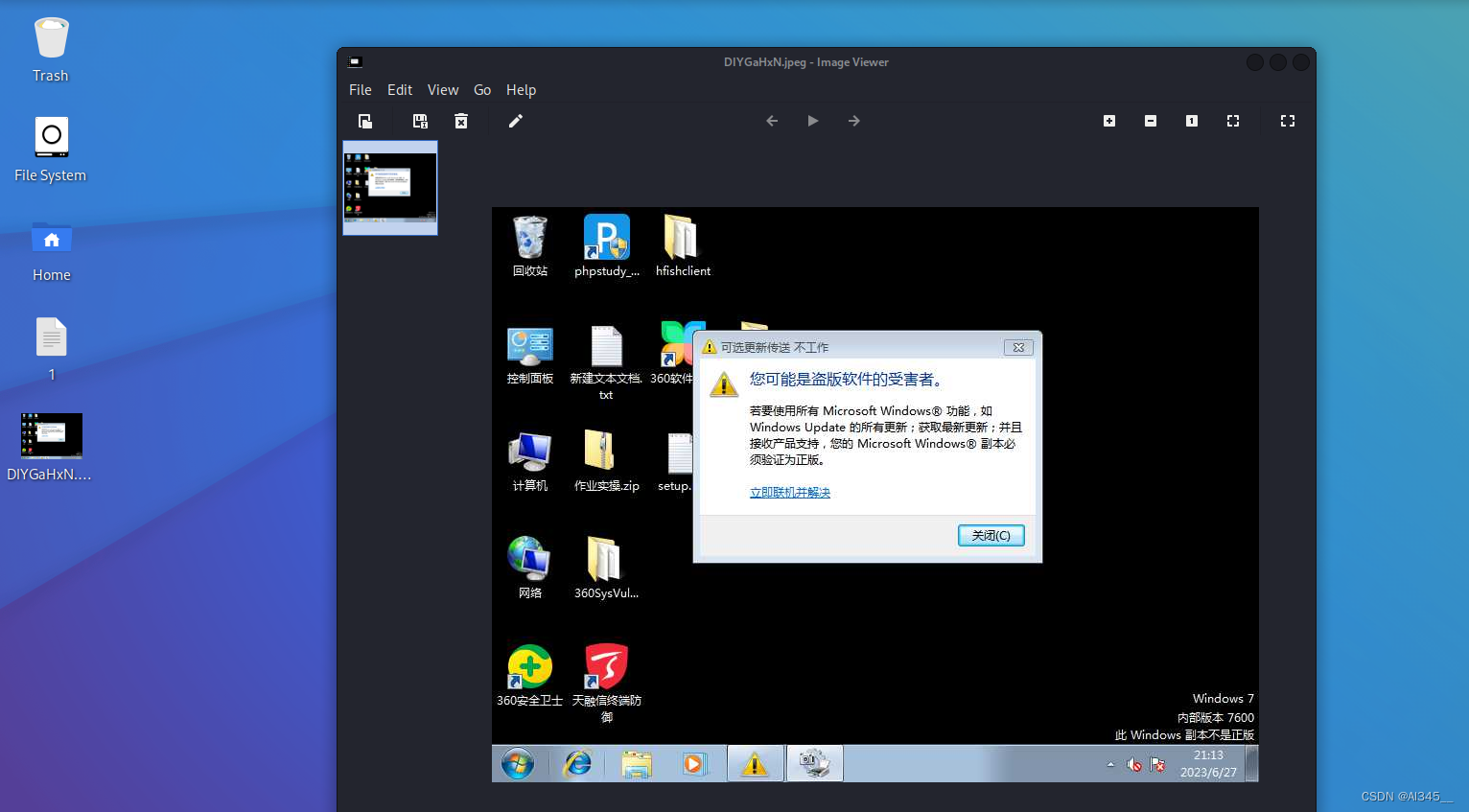This screenshot has height=812, width=1469.
Task: Select the Trash desktop icon
Action: (x=51, y=50)
